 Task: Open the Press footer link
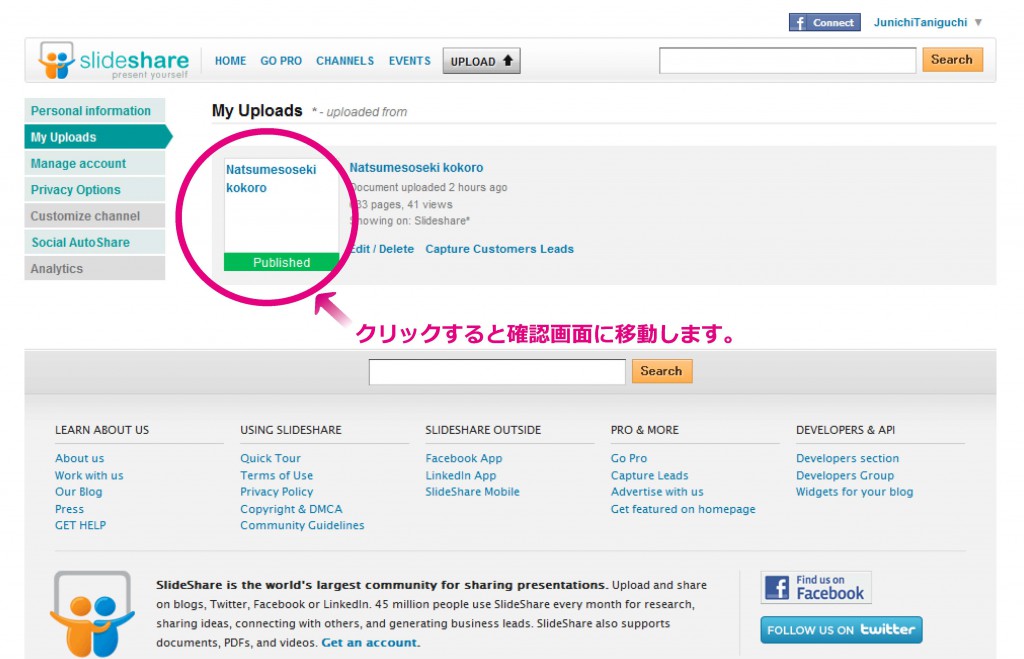pos(69,509)
